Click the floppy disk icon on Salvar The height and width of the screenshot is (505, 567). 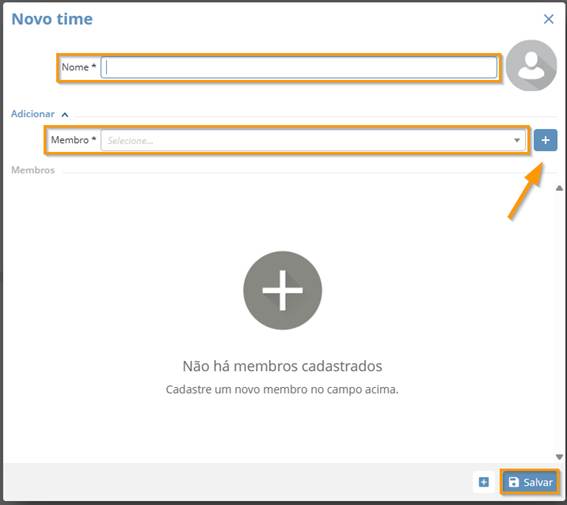(x=513, y=482)
